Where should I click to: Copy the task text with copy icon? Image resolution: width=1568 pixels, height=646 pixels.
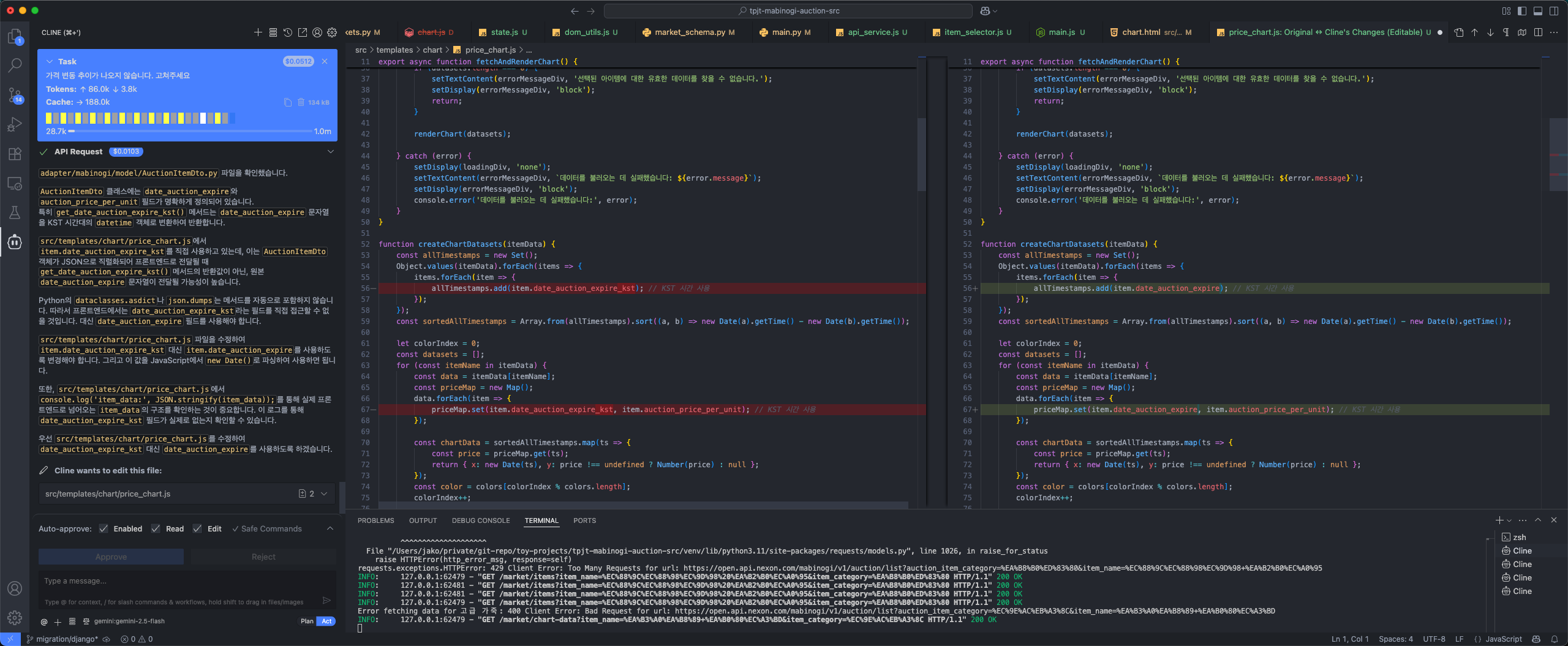coord(287,102)
